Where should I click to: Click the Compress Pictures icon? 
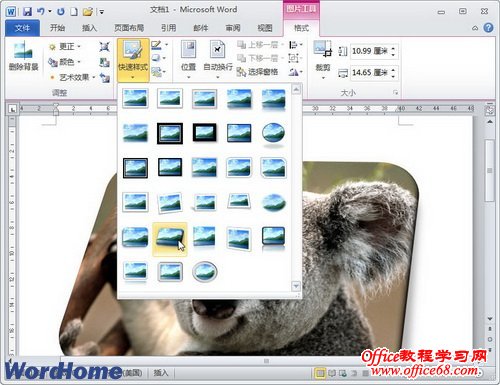[104, 47]
